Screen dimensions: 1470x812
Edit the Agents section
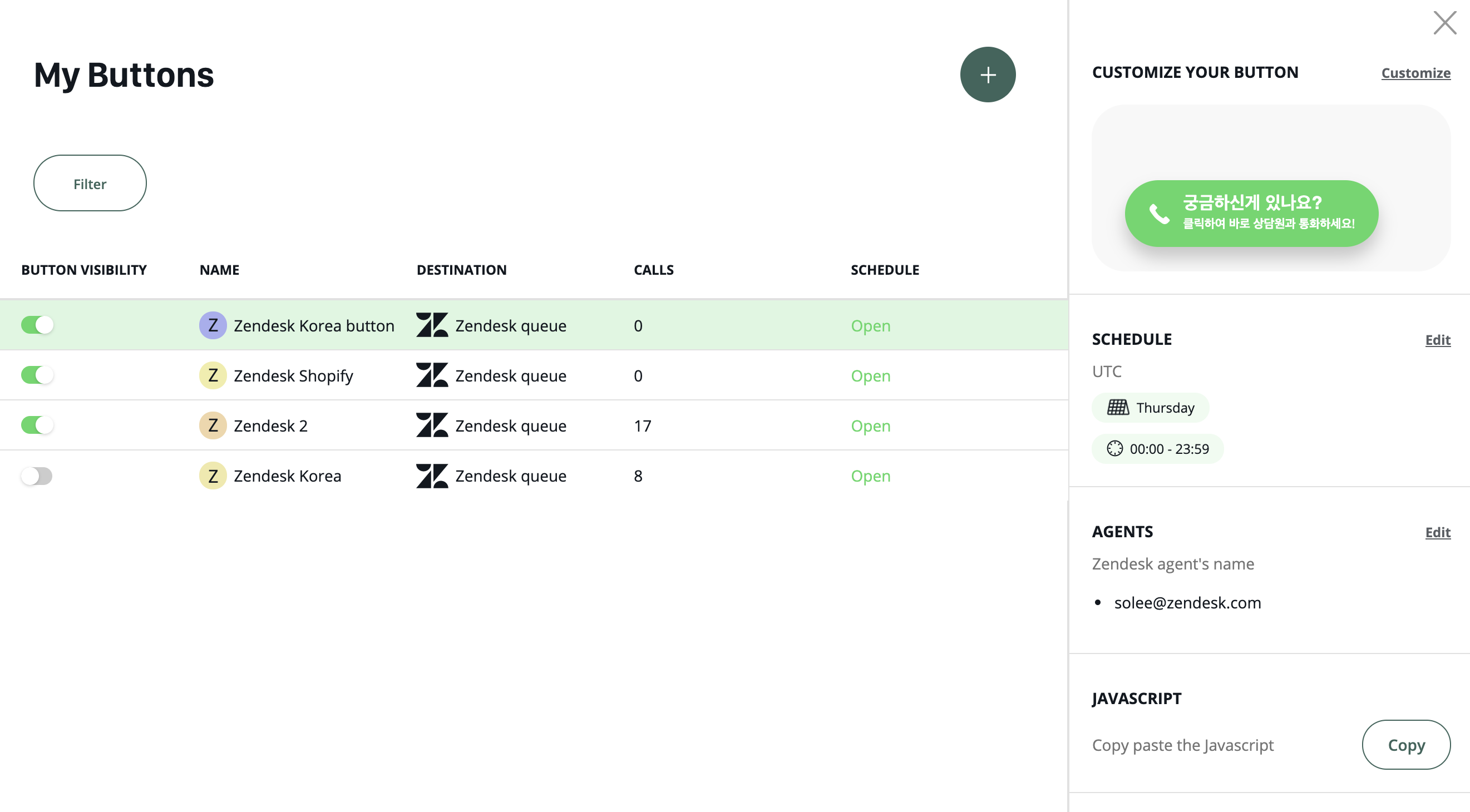tap(1438, 532)
